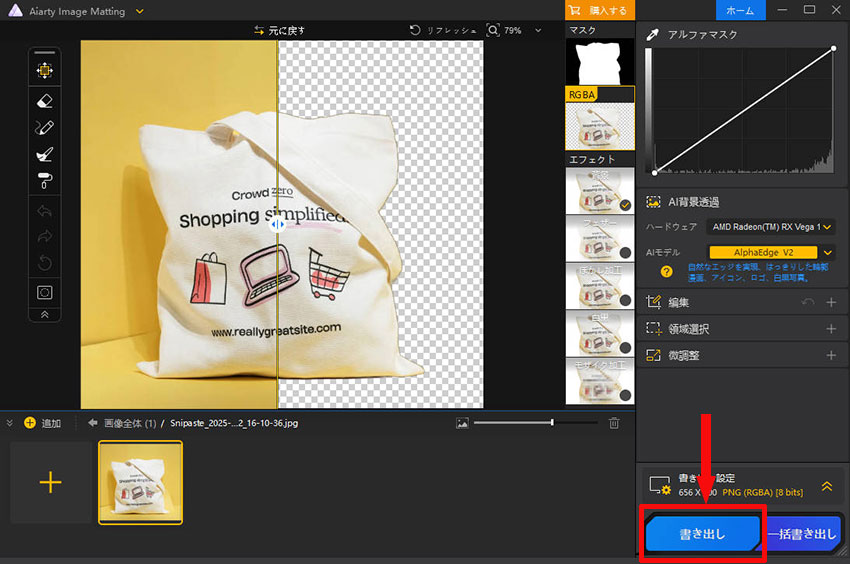Click the trash icon to delete image
850x564 pixels.
coord(614,423)
